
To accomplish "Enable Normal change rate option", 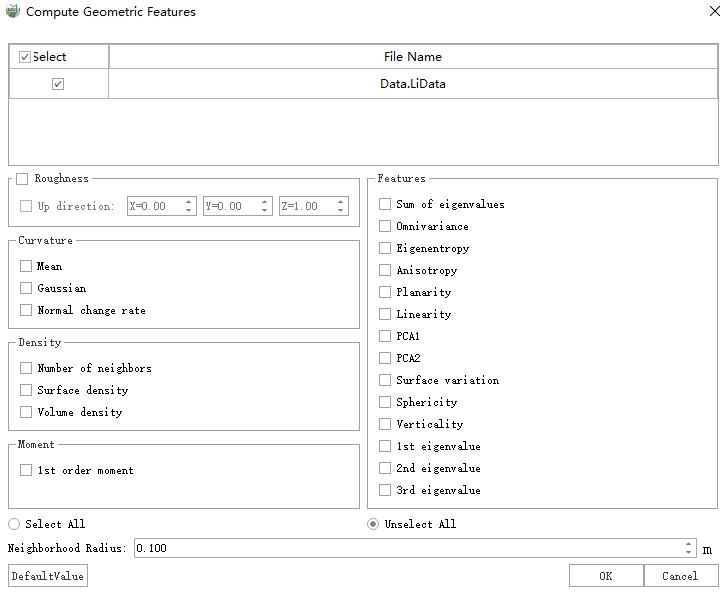I will tap(26, 311).
